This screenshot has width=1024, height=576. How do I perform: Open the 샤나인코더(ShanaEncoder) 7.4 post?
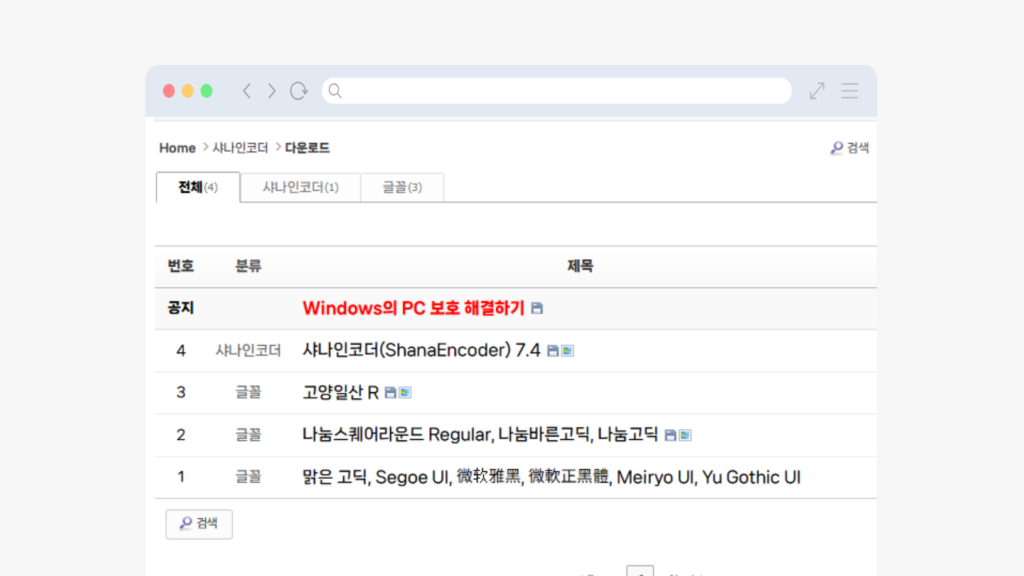pyautogui.click(x=421, y=350)
